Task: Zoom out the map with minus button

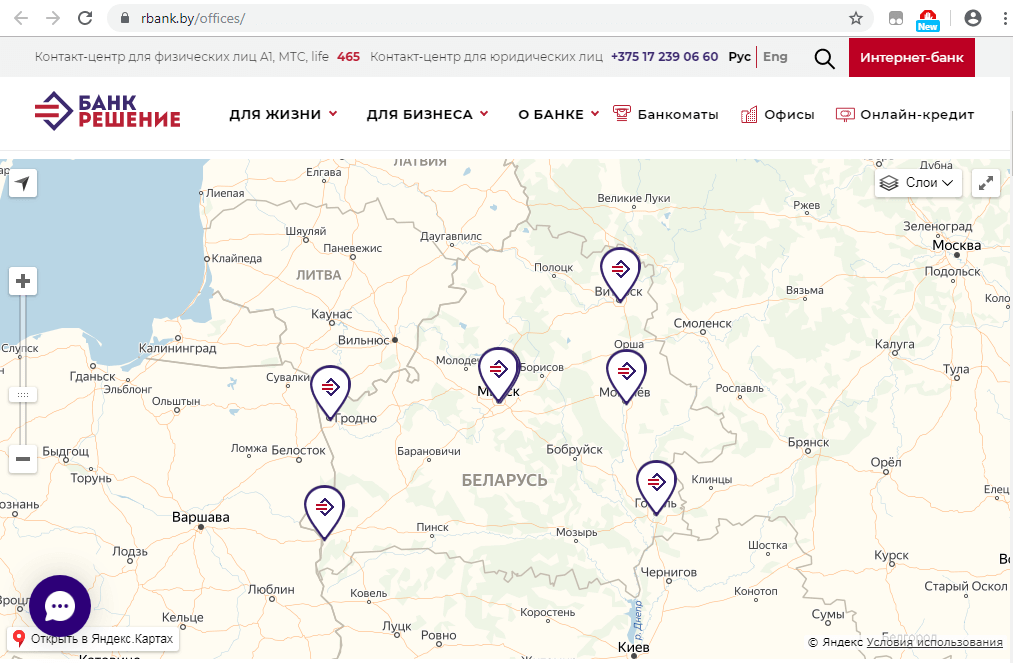Action: pos(23,459)
